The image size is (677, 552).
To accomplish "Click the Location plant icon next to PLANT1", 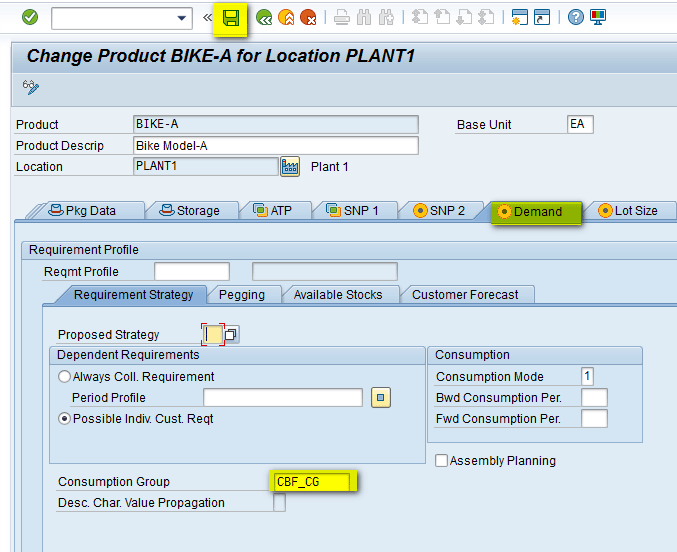I will (x=290, y=166).
